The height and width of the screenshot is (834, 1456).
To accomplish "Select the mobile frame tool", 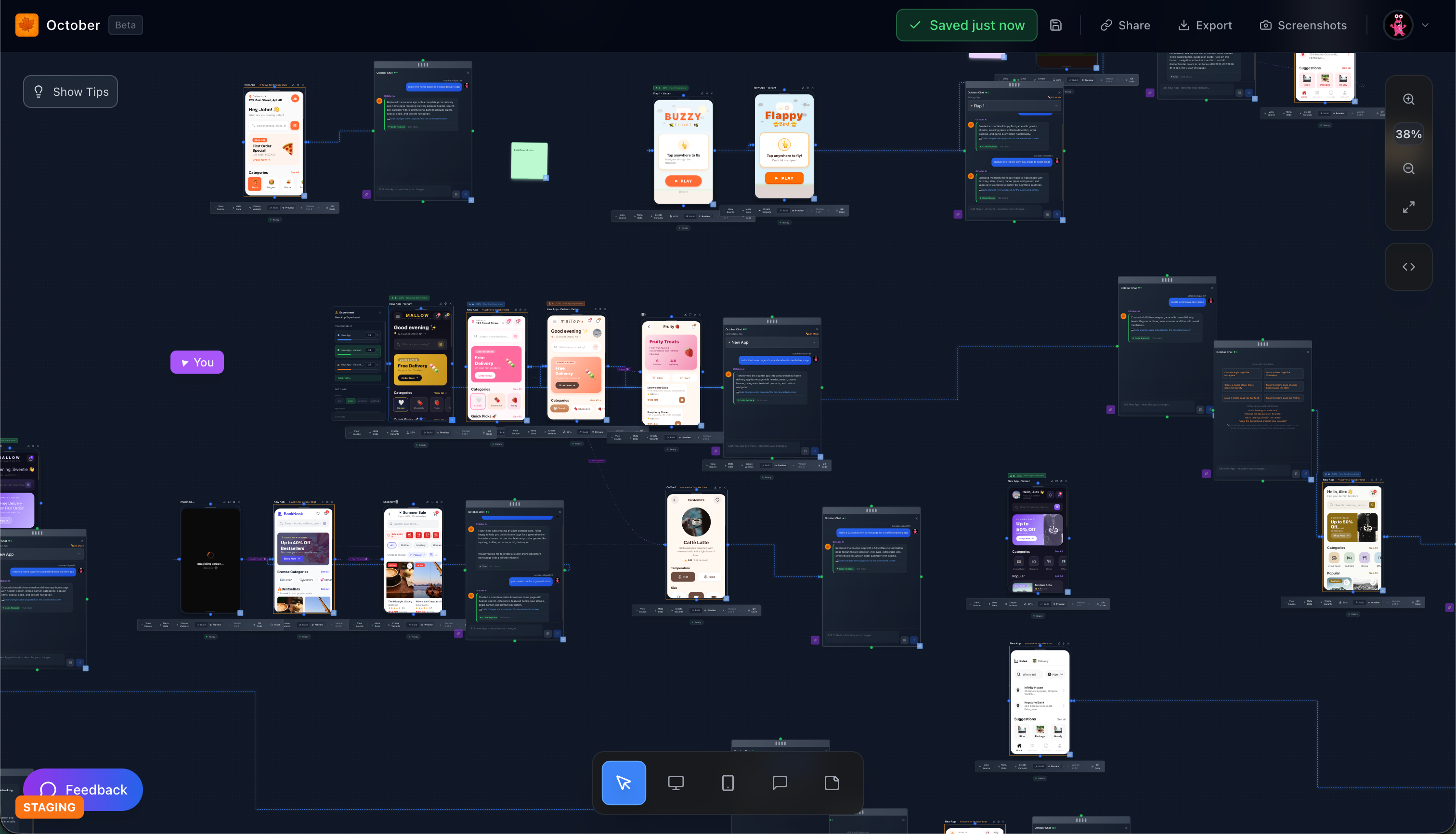I will [x=728, y=783].
